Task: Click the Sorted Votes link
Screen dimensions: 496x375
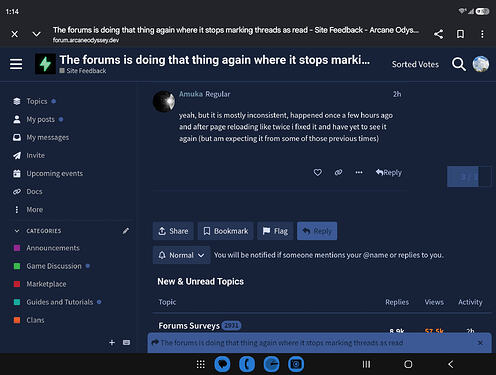Action: click(415, 64)
